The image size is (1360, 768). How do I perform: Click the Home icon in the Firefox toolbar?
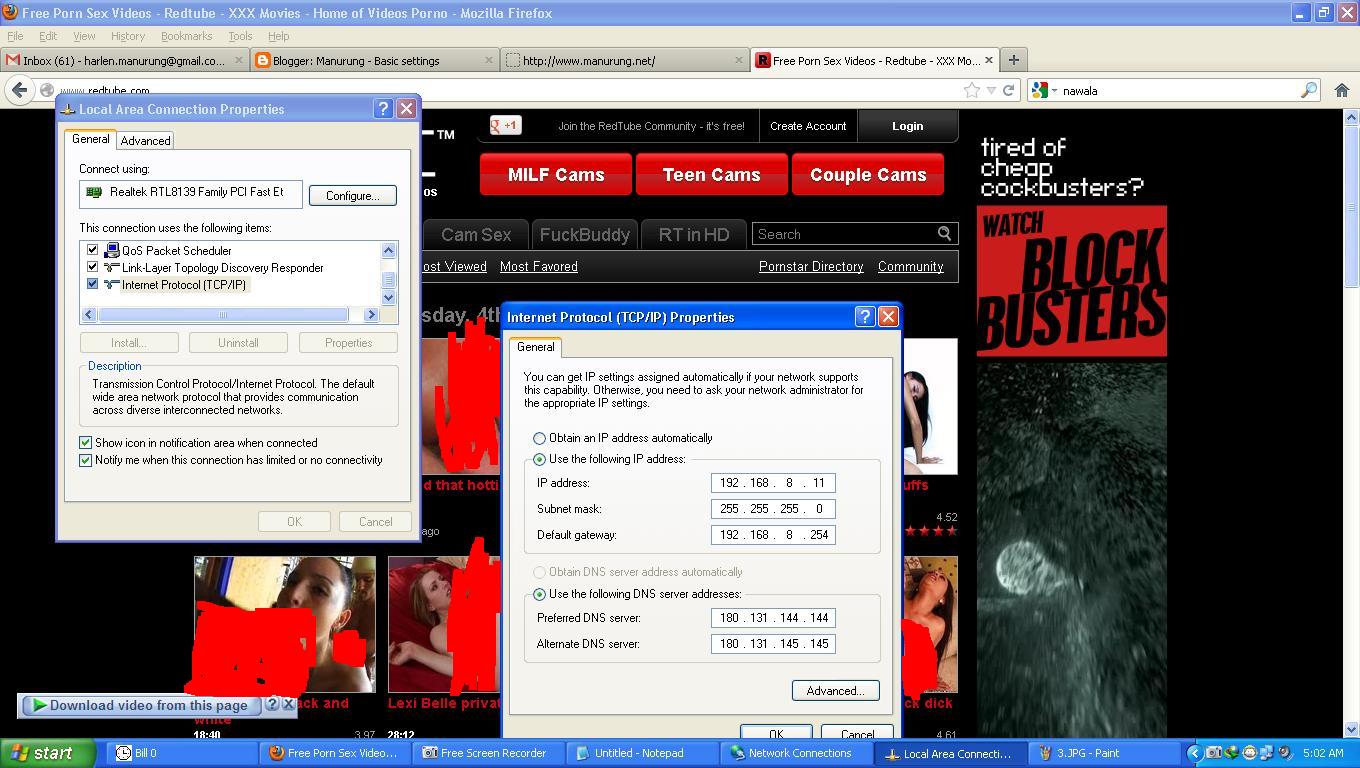1342,90
